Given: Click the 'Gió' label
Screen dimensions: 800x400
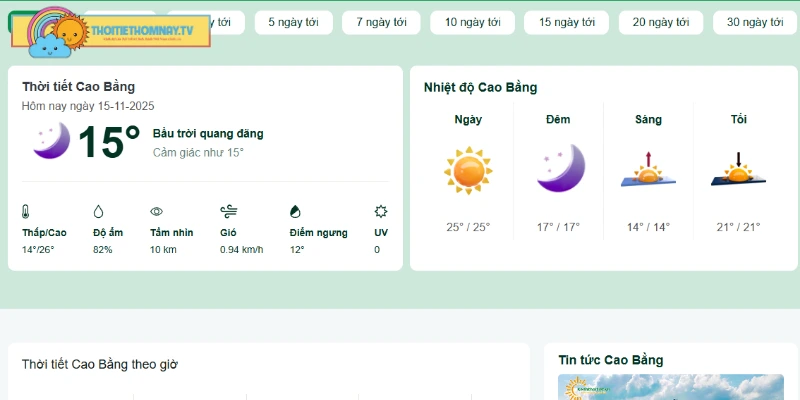Looking at the screenshot, I should (228, 233).
